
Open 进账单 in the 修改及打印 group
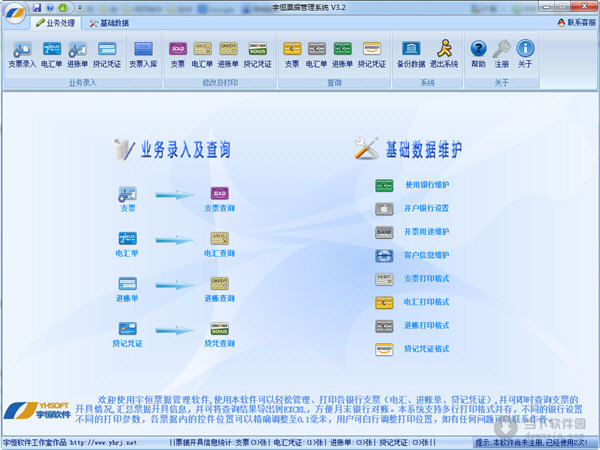coord(228,55)
